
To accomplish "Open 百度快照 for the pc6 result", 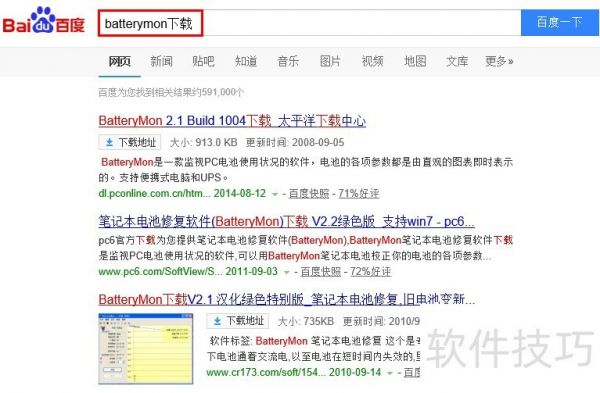I will (x=321, y=271).
